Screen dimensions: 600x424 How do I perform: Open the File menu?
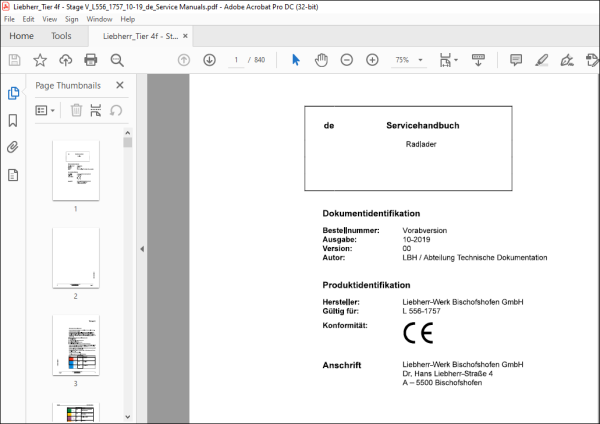point(9,19)
